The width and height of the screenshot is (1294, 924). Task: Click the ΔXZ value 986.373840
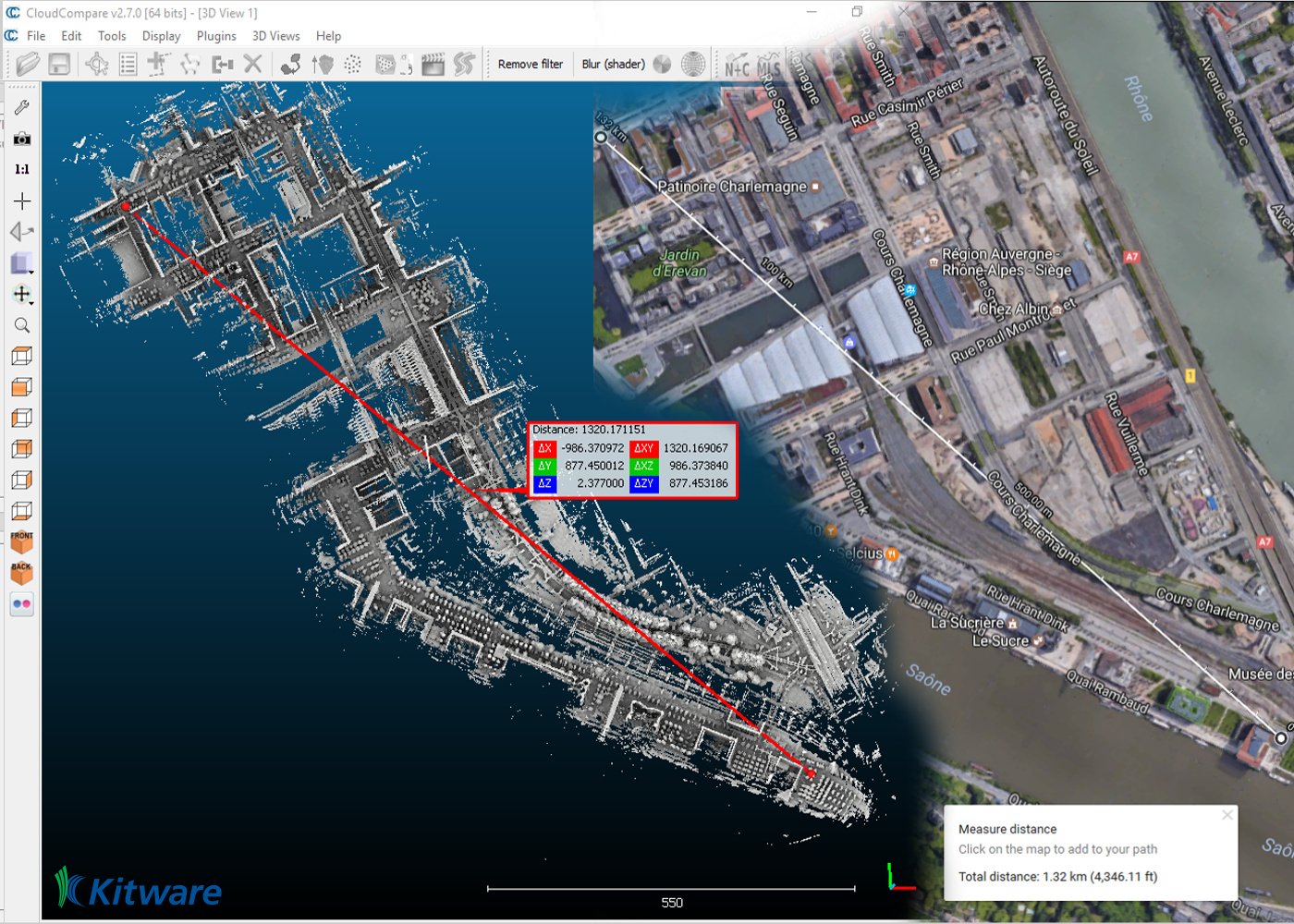699,466
